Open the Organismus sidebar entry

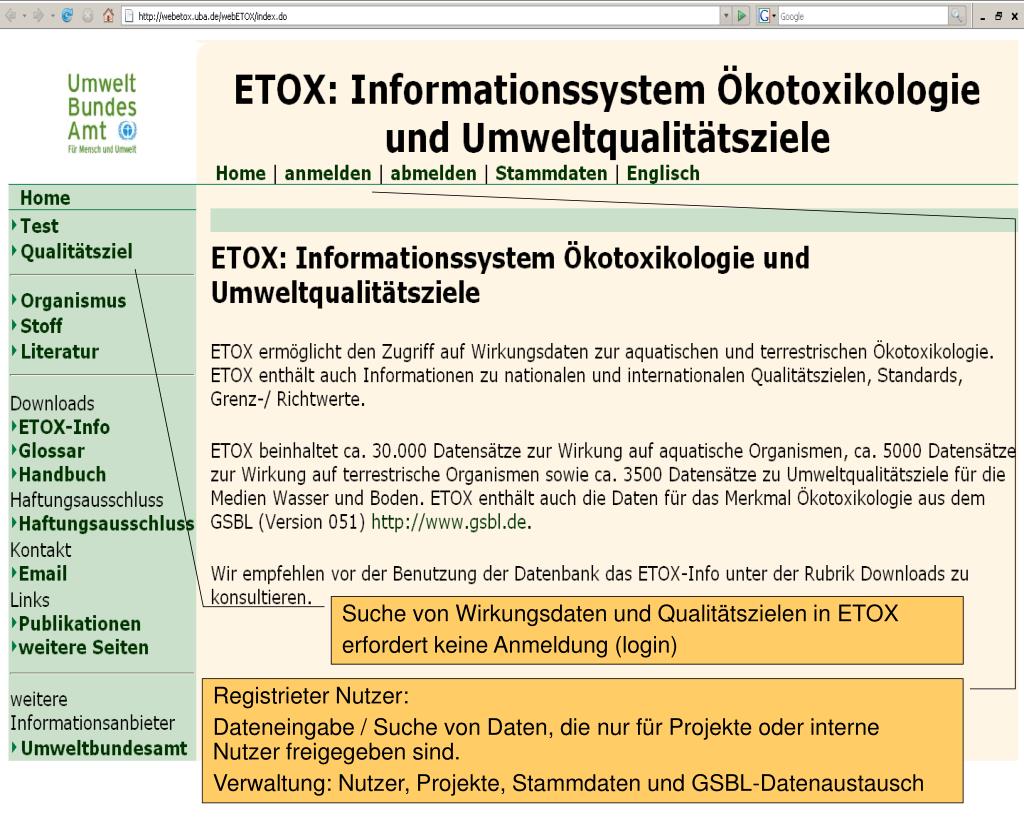pyautogui.click(x=73, y=301)
